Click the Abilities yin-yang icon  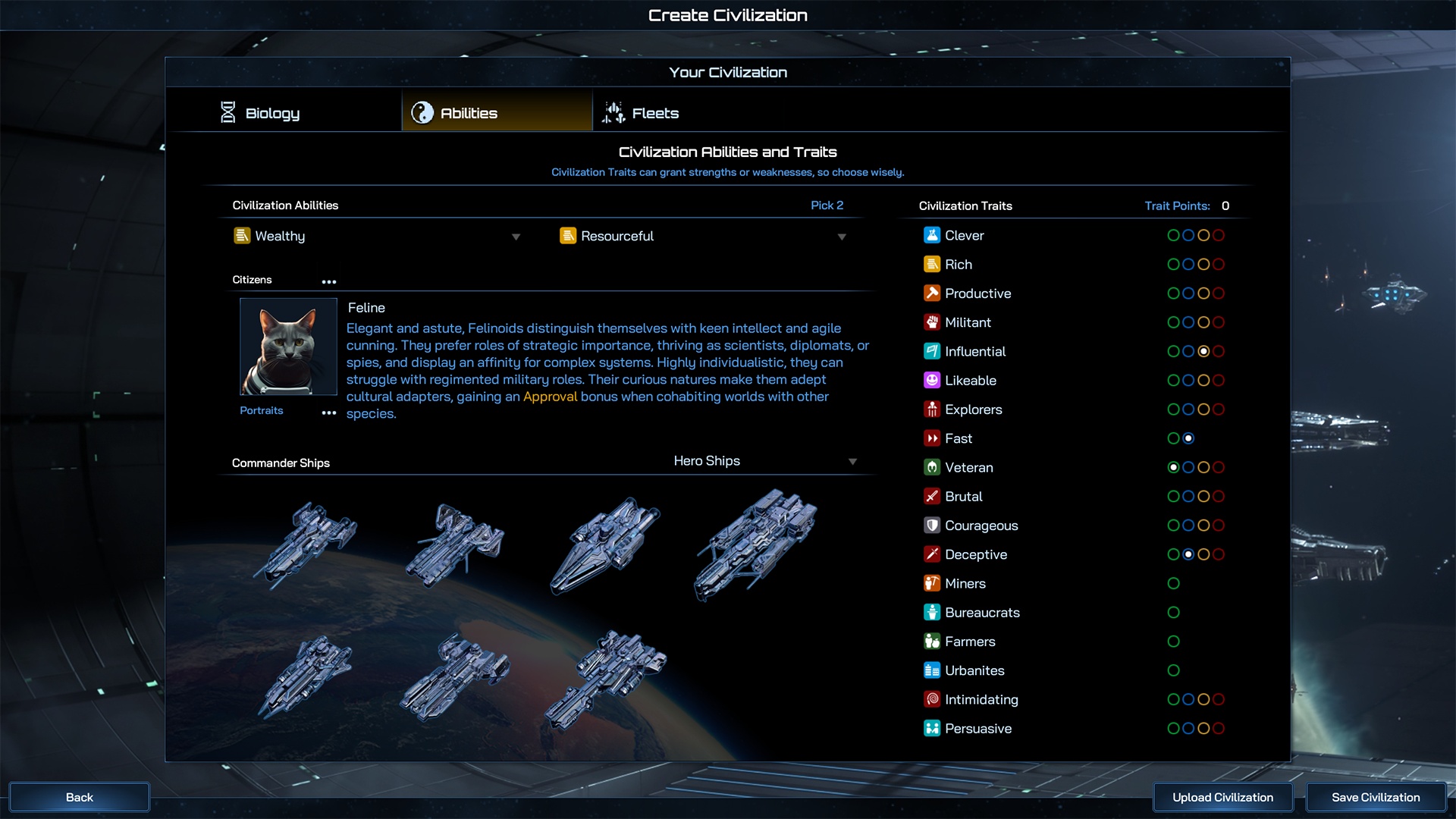(422, 113)
